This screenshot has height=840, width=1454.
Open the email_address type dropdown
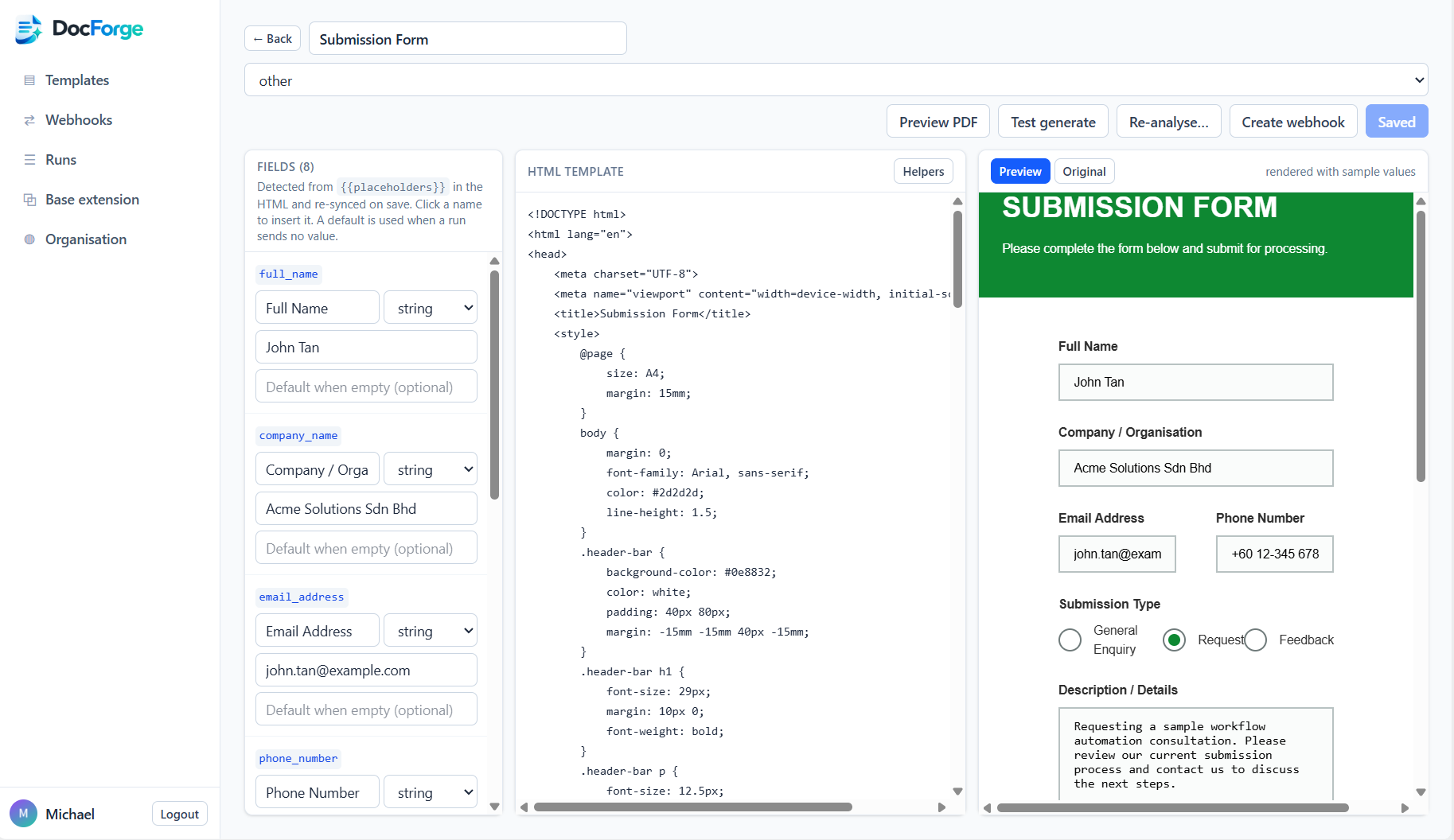pyautogui.click(x=431, y=631)
